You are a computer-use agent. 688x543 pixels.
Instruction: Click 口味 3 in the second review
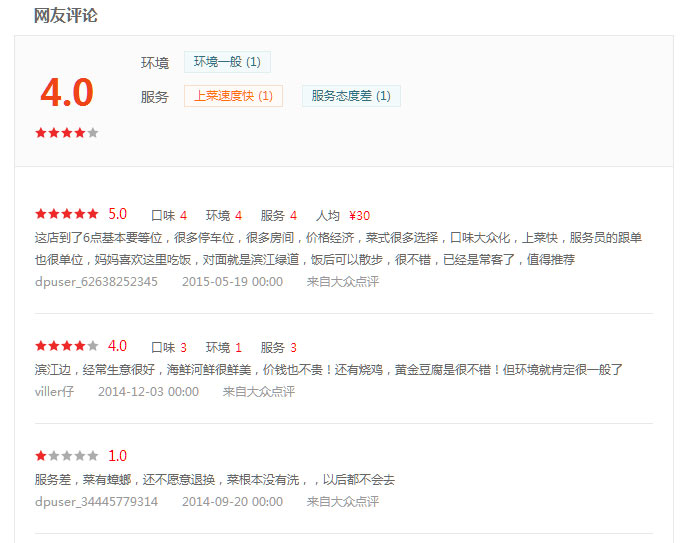pos(169,347)
